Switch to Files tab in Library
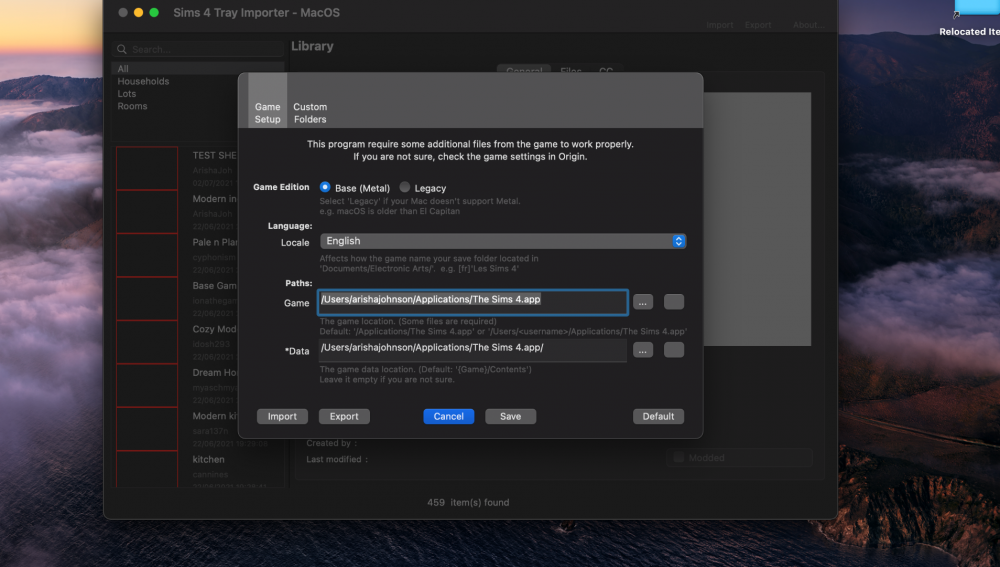 click(x=571, y=69)
